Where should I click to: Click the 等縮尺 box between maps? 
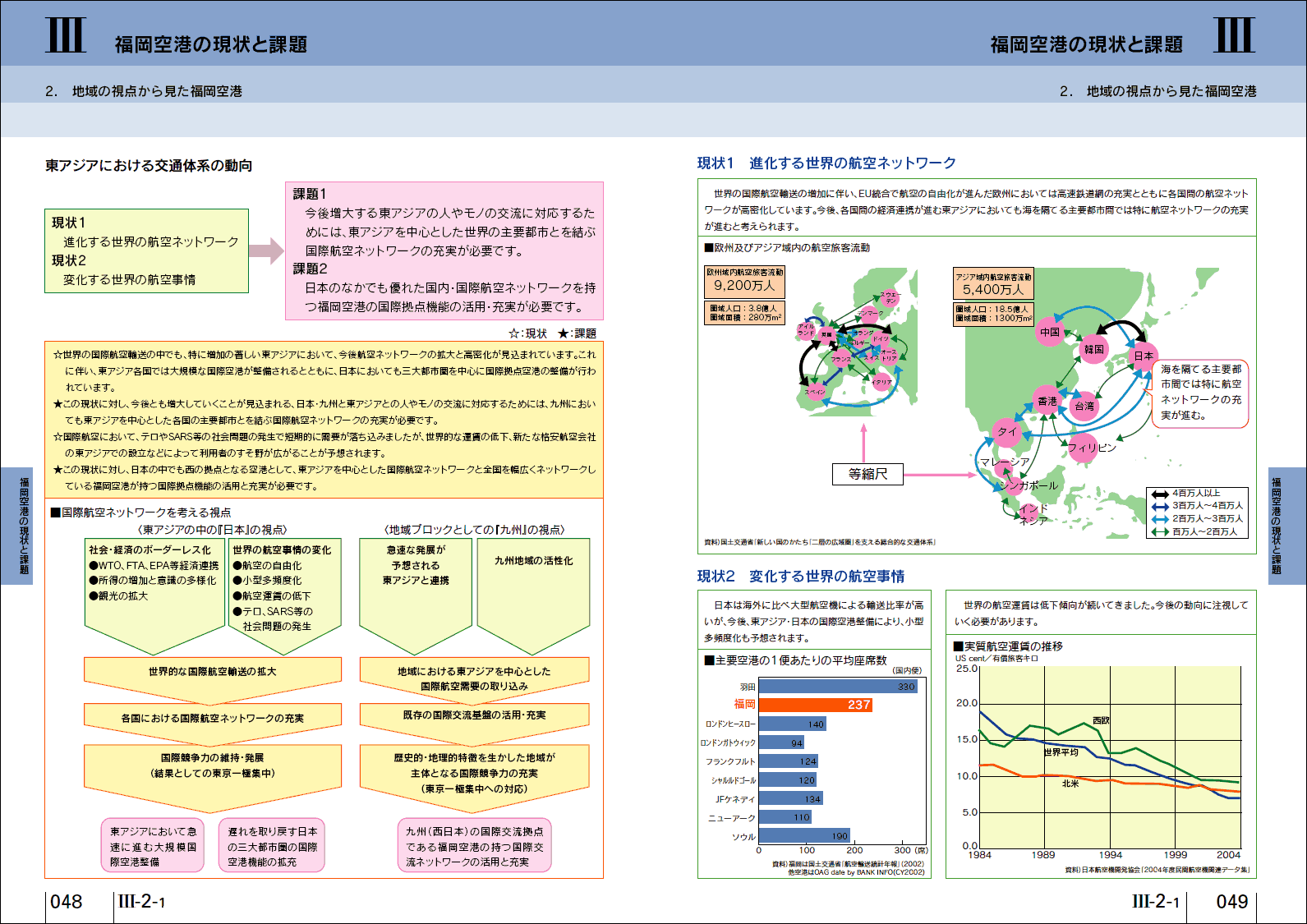[x=867, y=474]
